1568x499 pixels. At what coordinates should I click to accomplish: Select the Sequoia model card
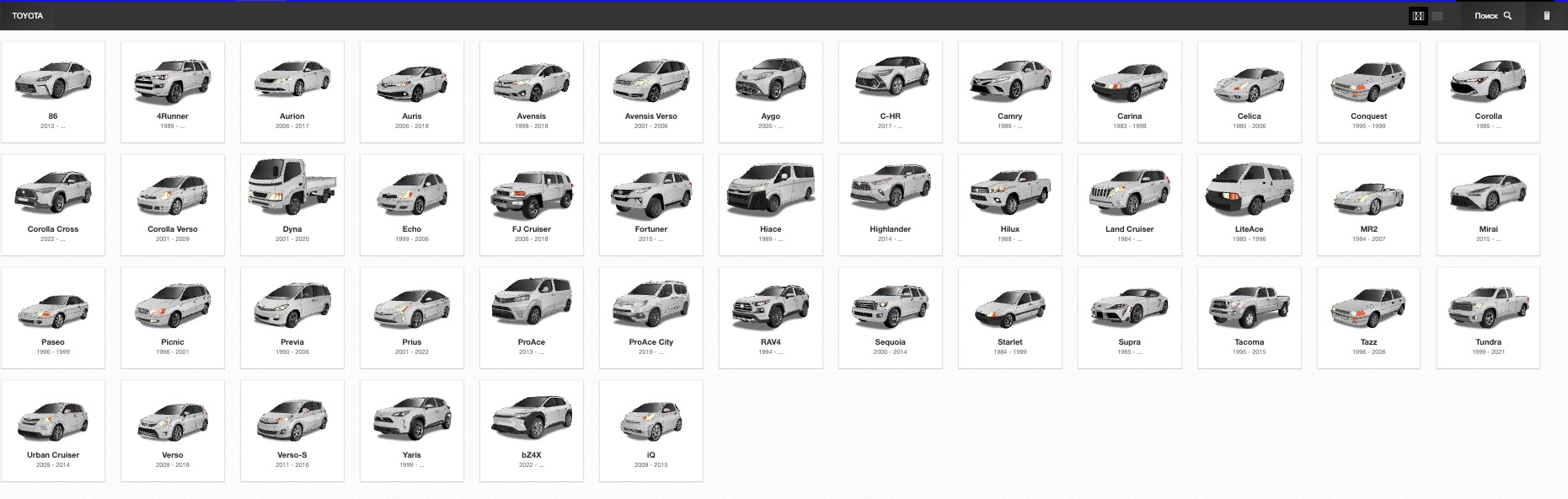pos(891,318)
